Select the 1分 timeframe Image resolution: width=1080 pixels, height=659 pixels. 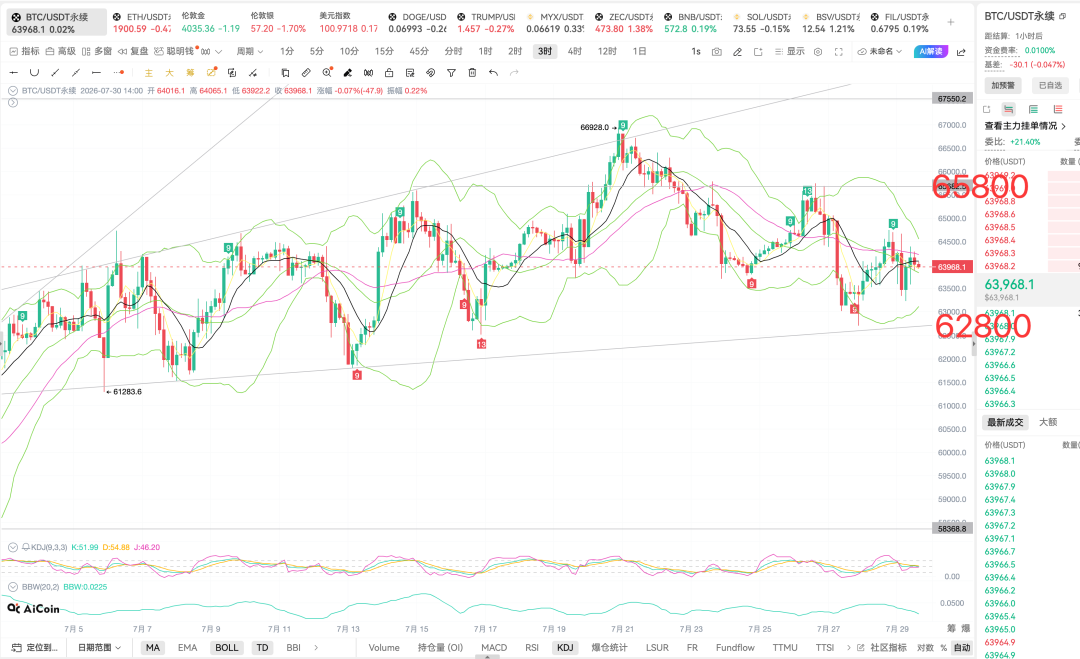tap(287, 52)
